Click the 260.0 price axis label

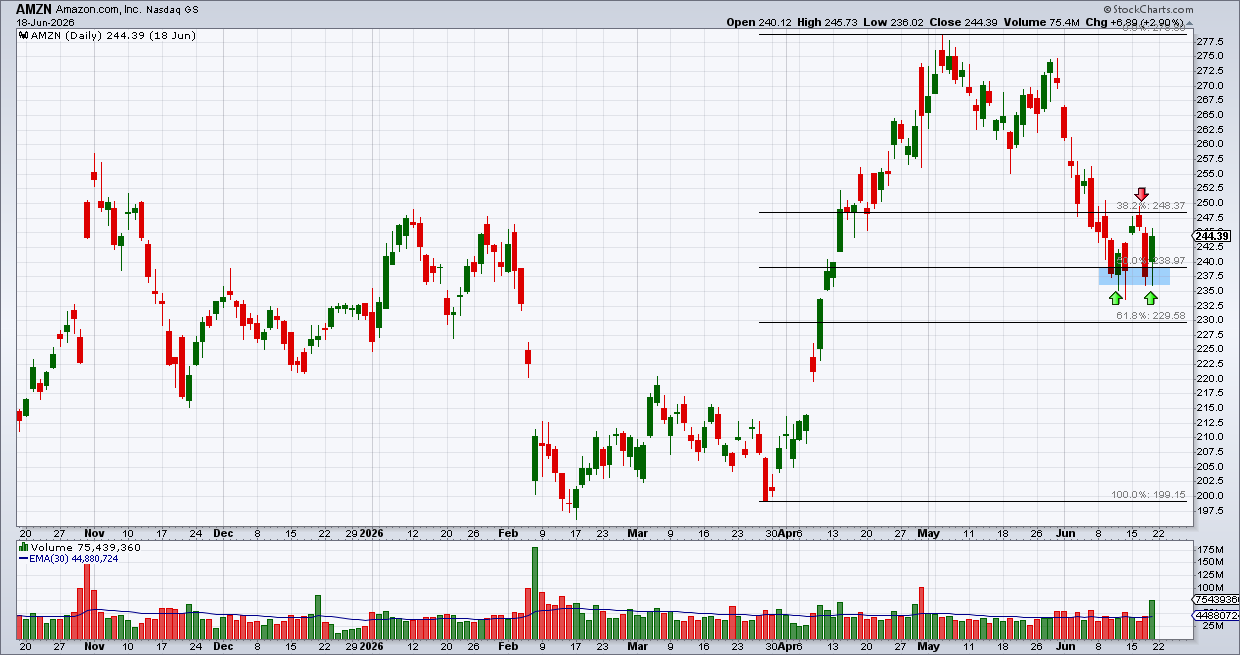(x=1210, y=144)
